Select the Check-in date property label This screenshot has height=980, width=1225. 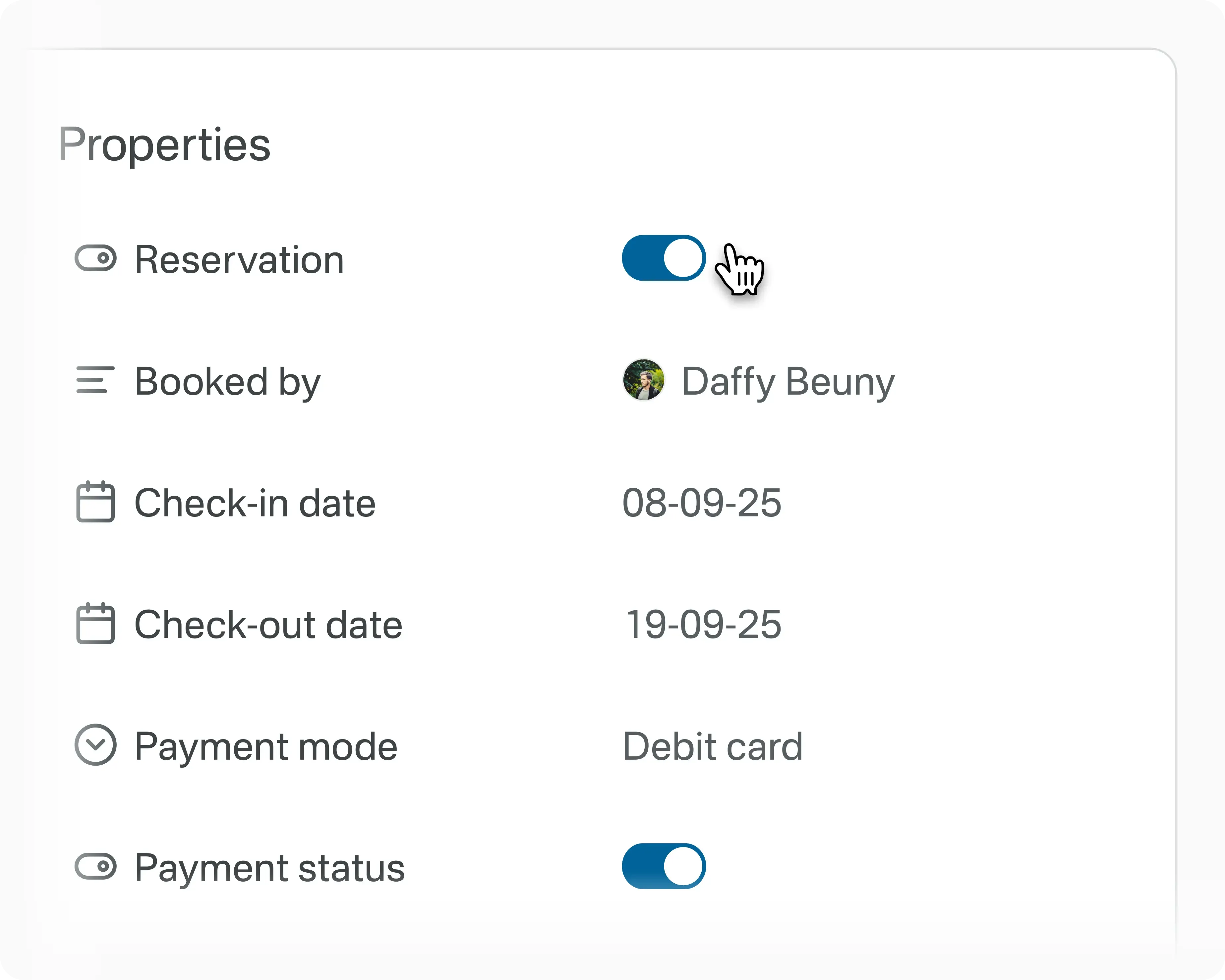pos(255,503)
